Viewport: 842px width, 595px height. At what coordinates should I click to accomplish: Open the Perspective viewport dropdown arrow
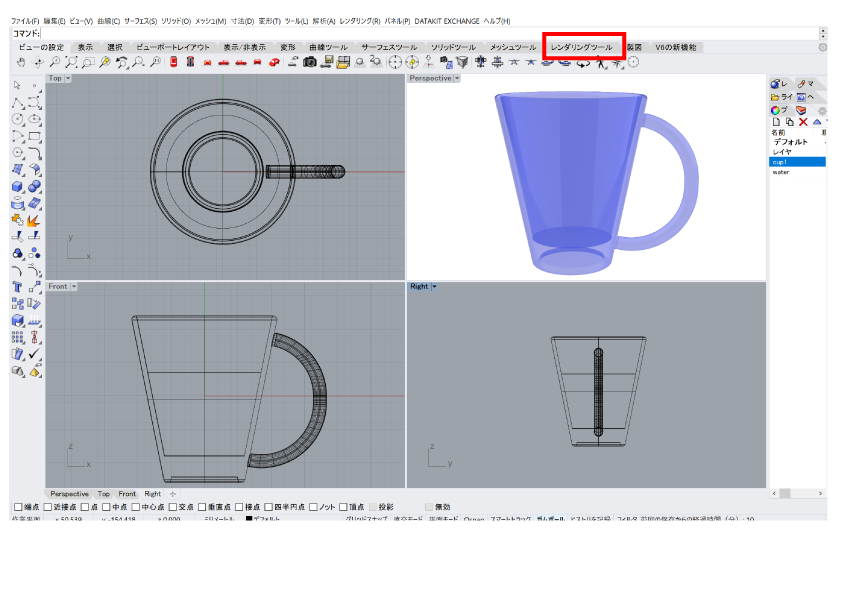coord(457,78)
